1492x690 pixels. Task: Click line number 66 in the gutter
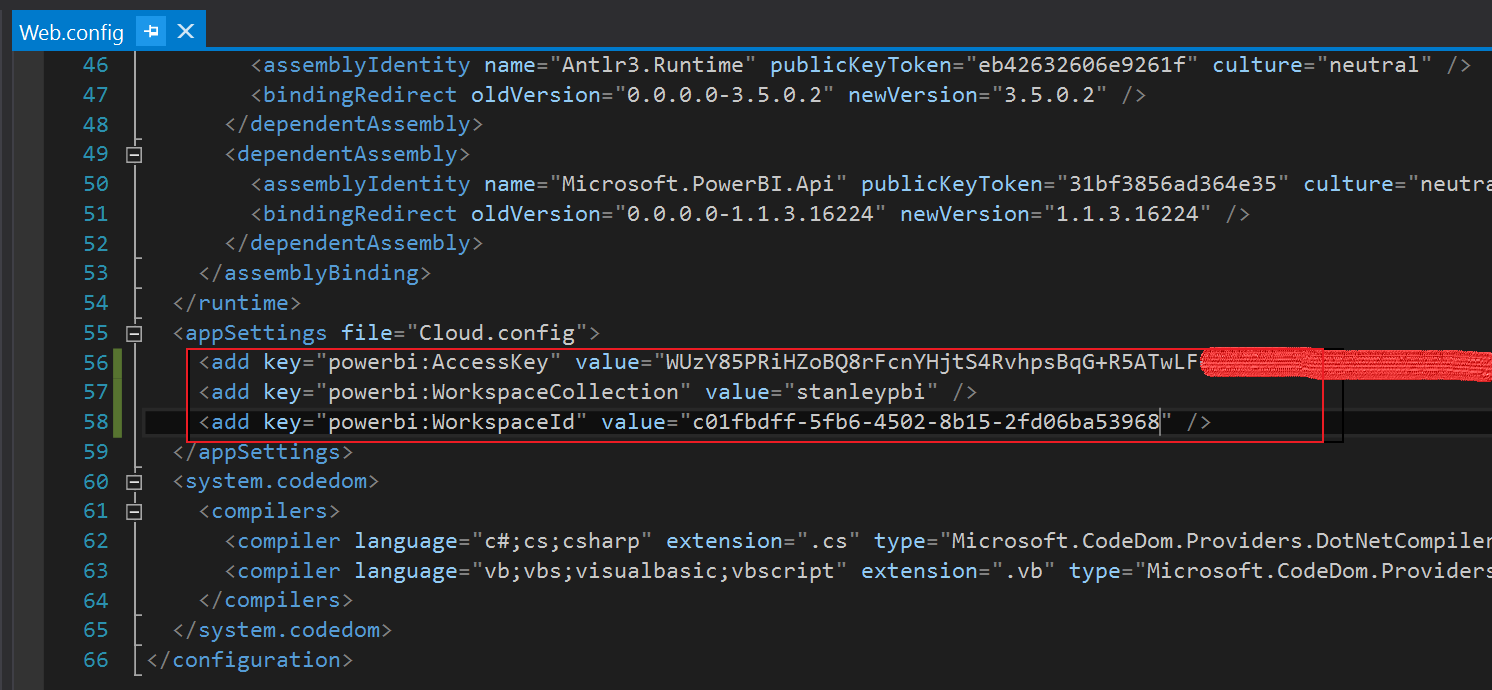(95, 660)
